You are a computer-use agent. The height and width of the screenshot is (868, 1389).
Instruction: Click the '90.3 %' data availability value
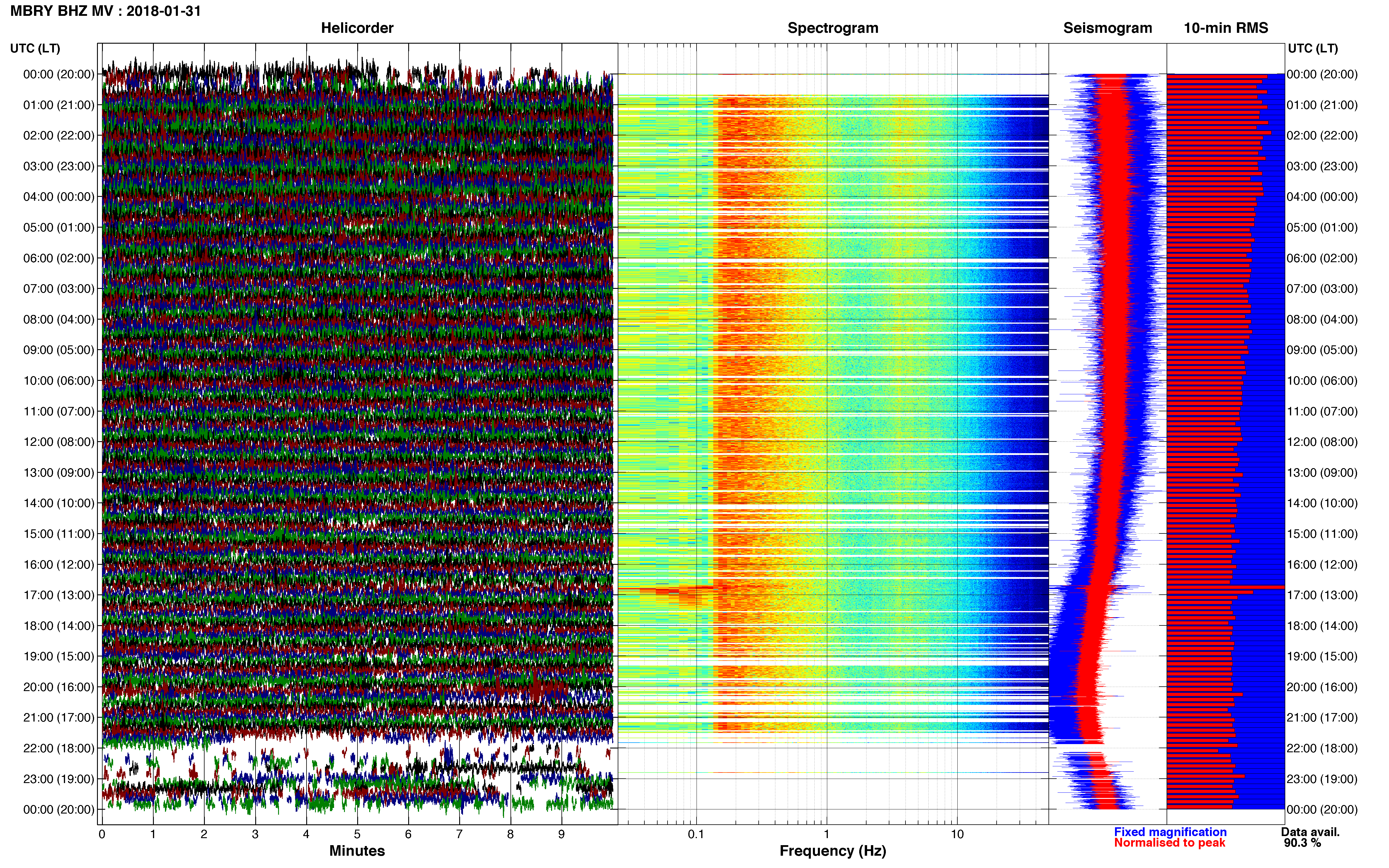click(x=1302, y=843)
